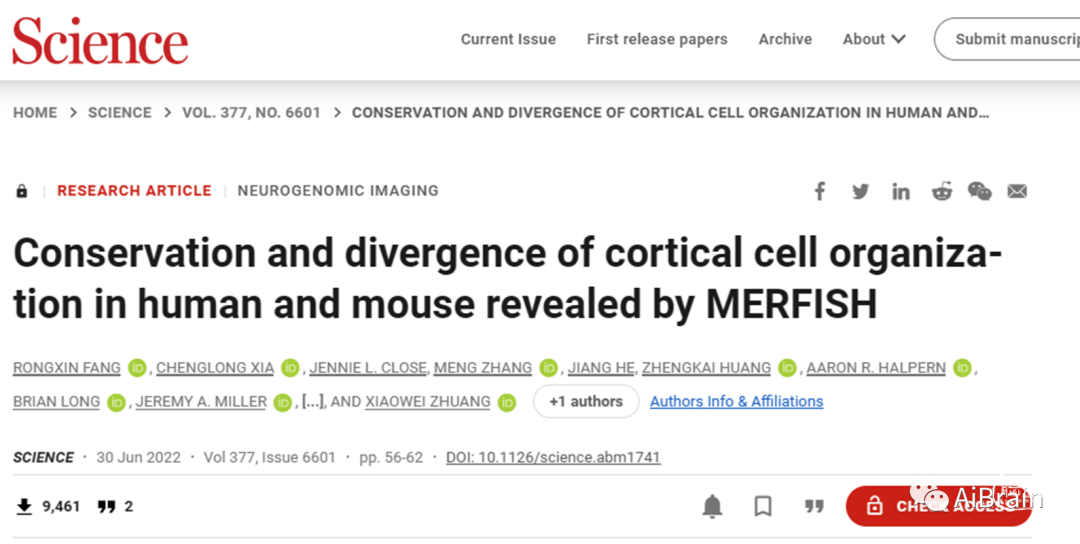This screenshot has height=544, width=1080.
Task: Share through WeChat icon
Action: point(979,191)
